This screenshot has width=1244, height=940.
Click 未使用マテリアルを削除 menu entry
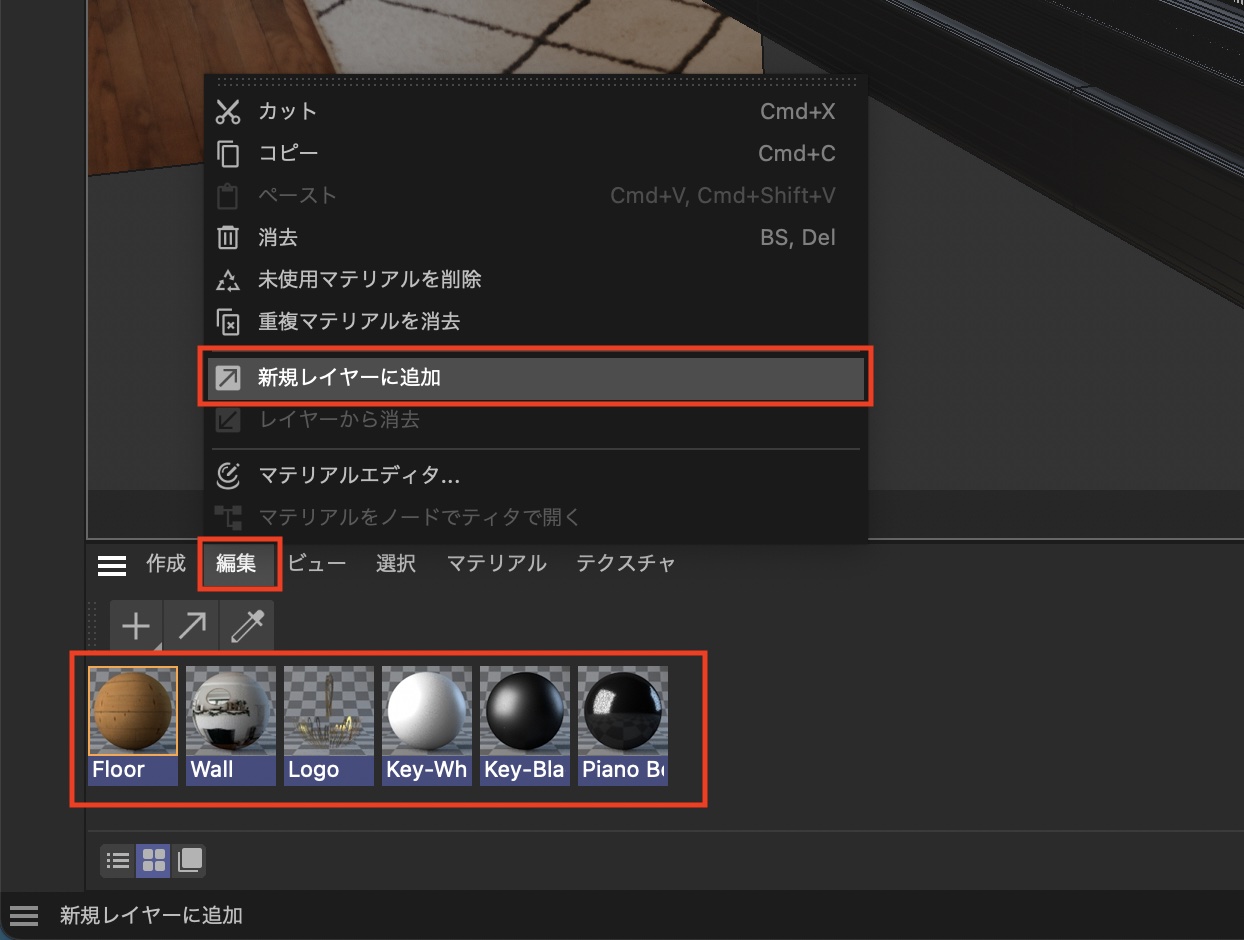click(369, 280)
